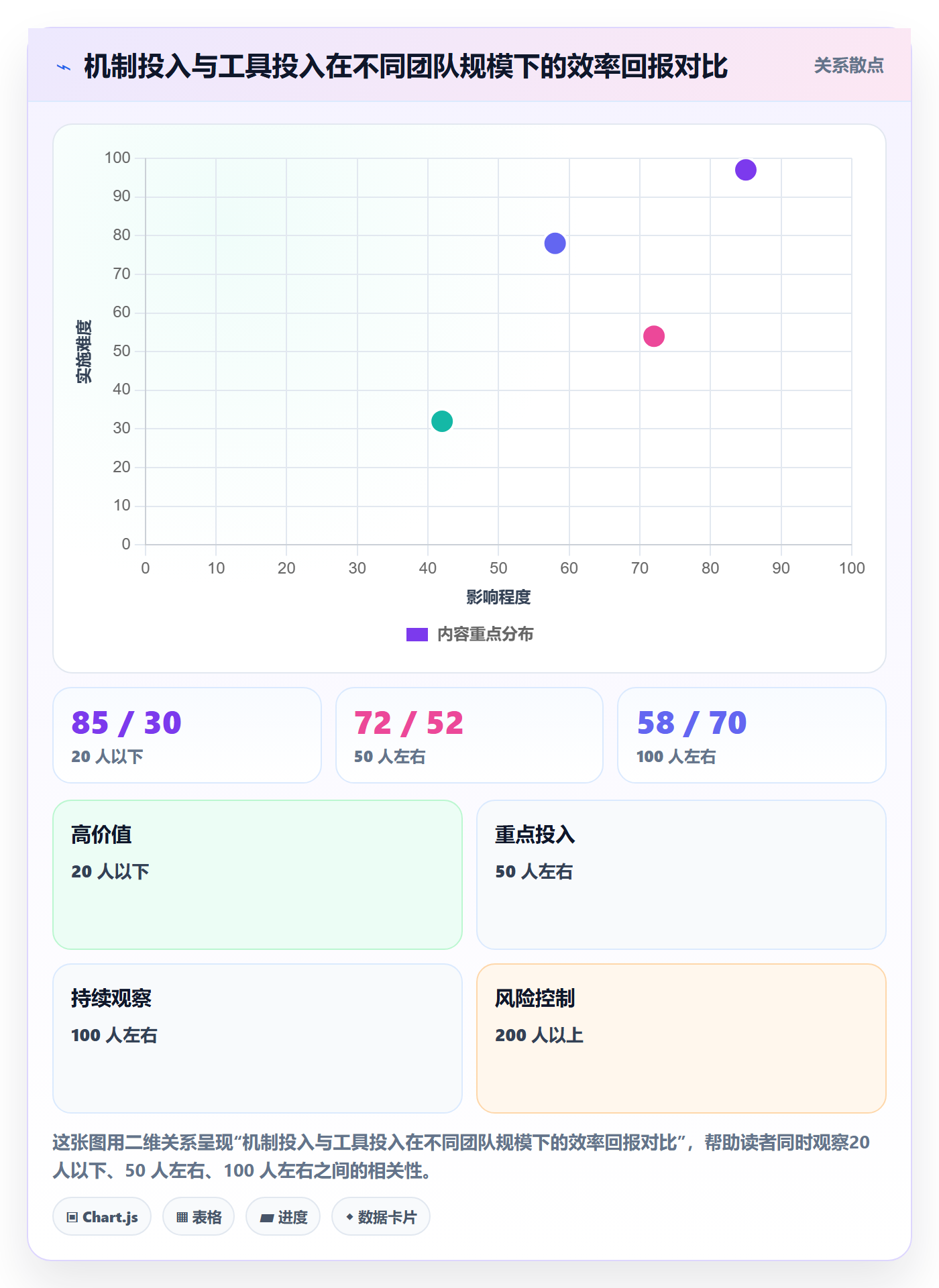Click the chart title about 机制投入与工具投入

tap(406, 66)
